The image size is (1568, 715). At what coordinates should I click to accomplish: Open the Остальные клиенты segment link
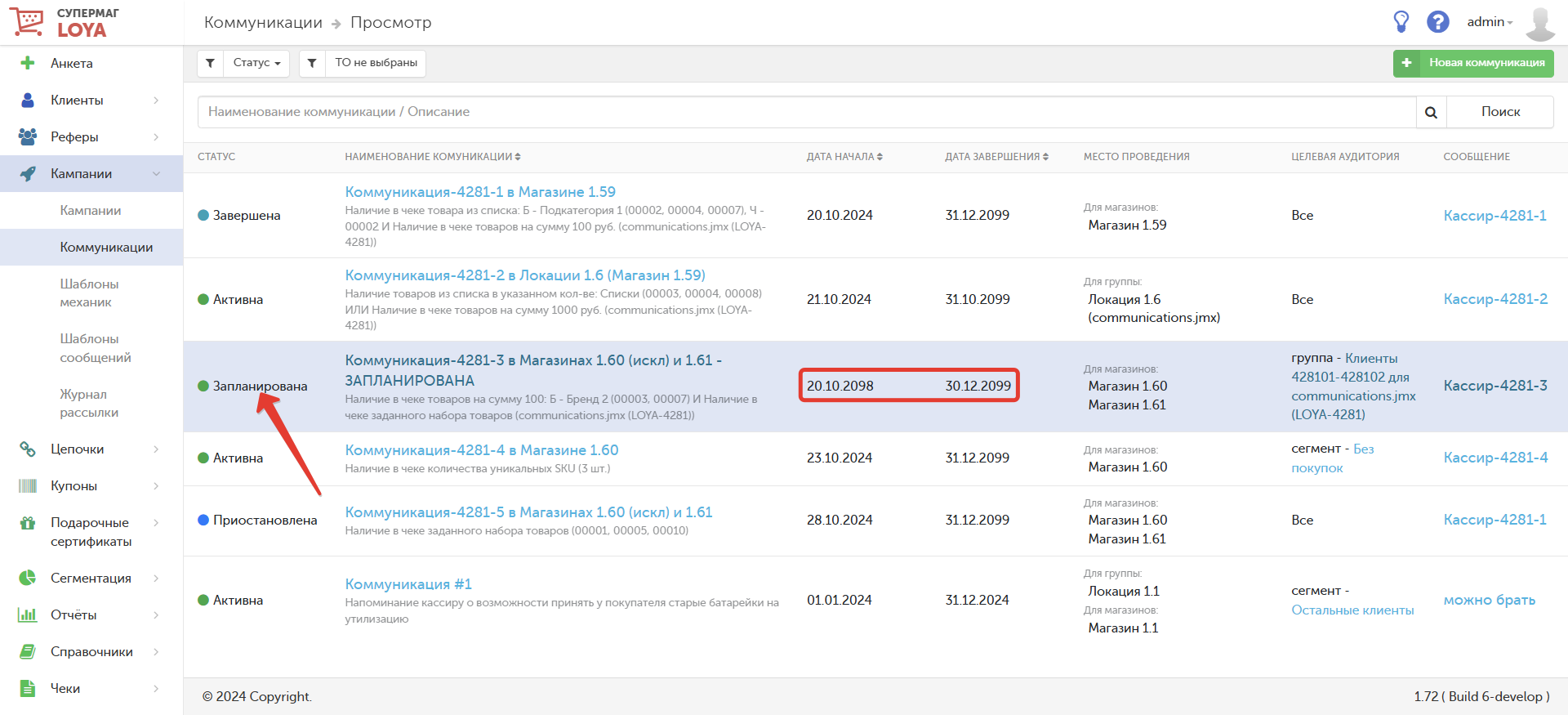(x=1352, y=610)
